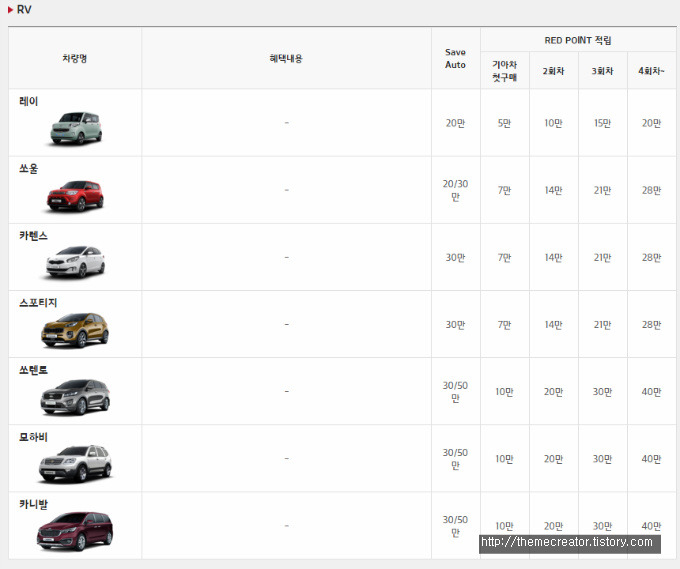This screenshot has width=680, height=569.
Task: Select the 카니발 model name
Action: [33, 504]
